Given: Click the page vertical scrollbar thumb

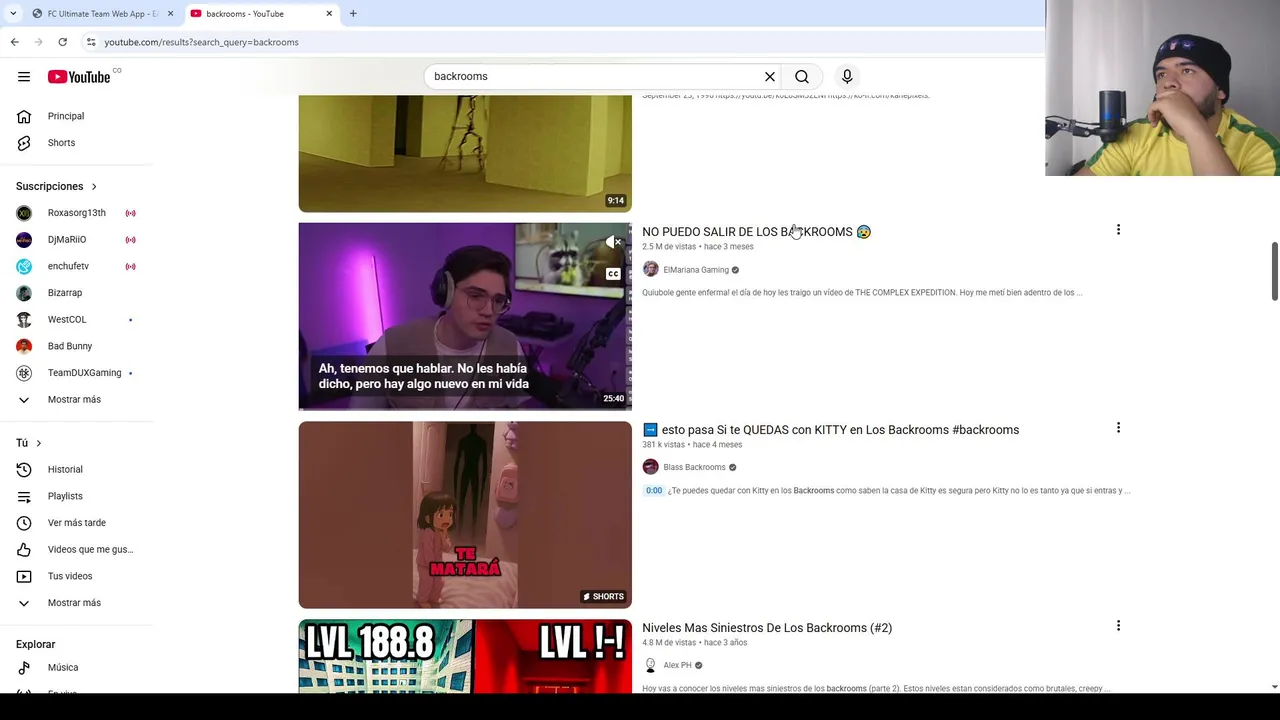Looking at the screenshot, I should [x=1274, y=270].
